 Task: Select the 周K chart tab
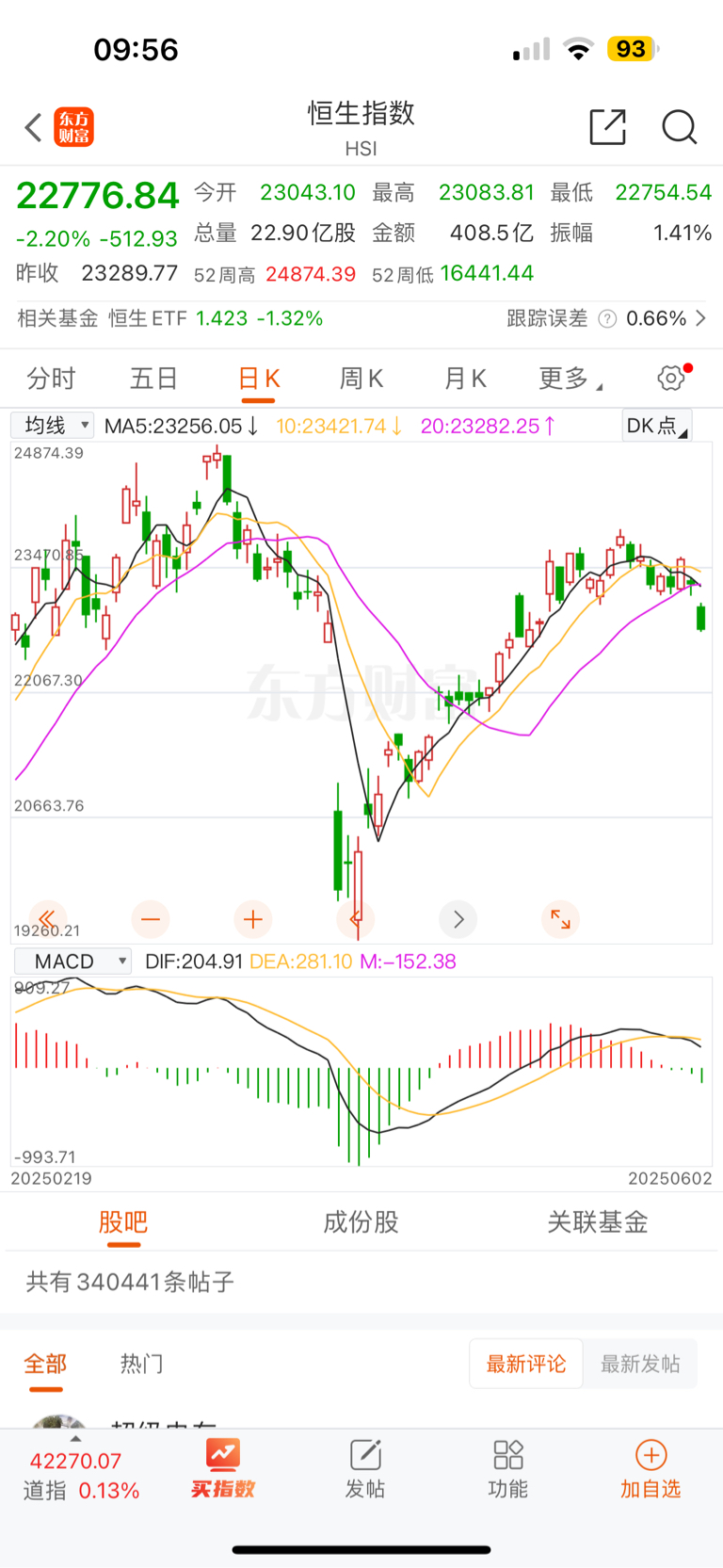pyautogui.click(x=361, y=379)
